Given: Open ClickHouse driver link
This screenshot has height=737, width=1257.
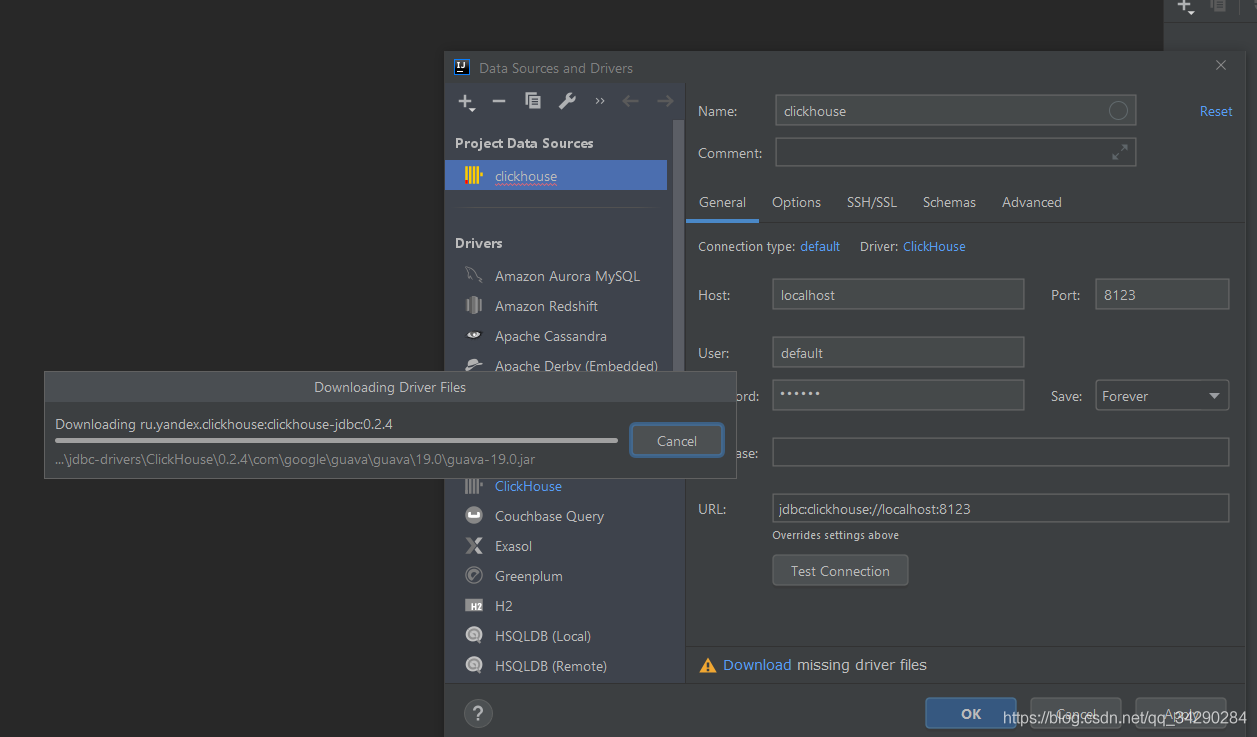Looking at the screenshot, I should 934,246.
